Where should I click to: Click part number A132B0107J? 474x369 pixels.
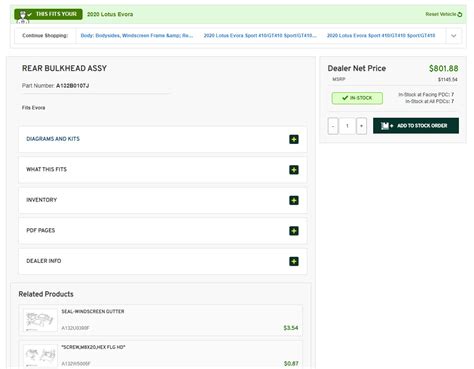72,86
